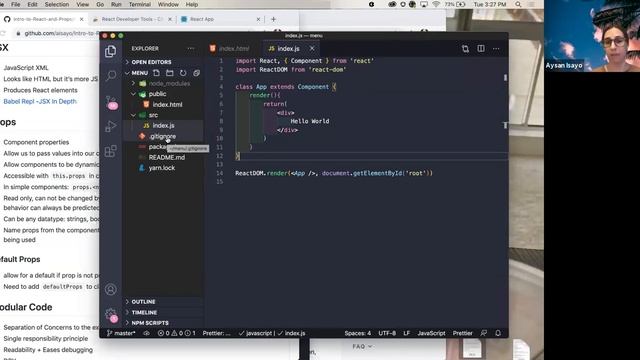Collapse the public folder

tap(157, 94)
